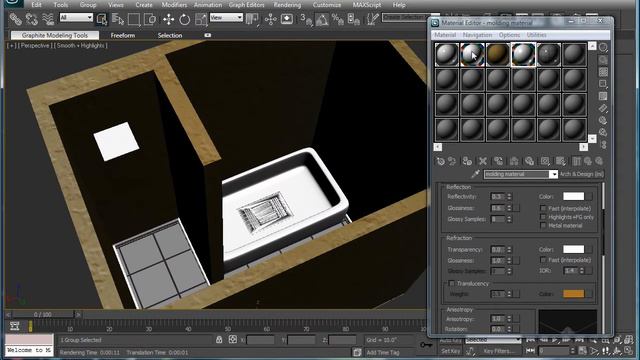Screen dimensions: 640x360
Task: Select the Link tool in main toolbar
Action: [15, 19]
